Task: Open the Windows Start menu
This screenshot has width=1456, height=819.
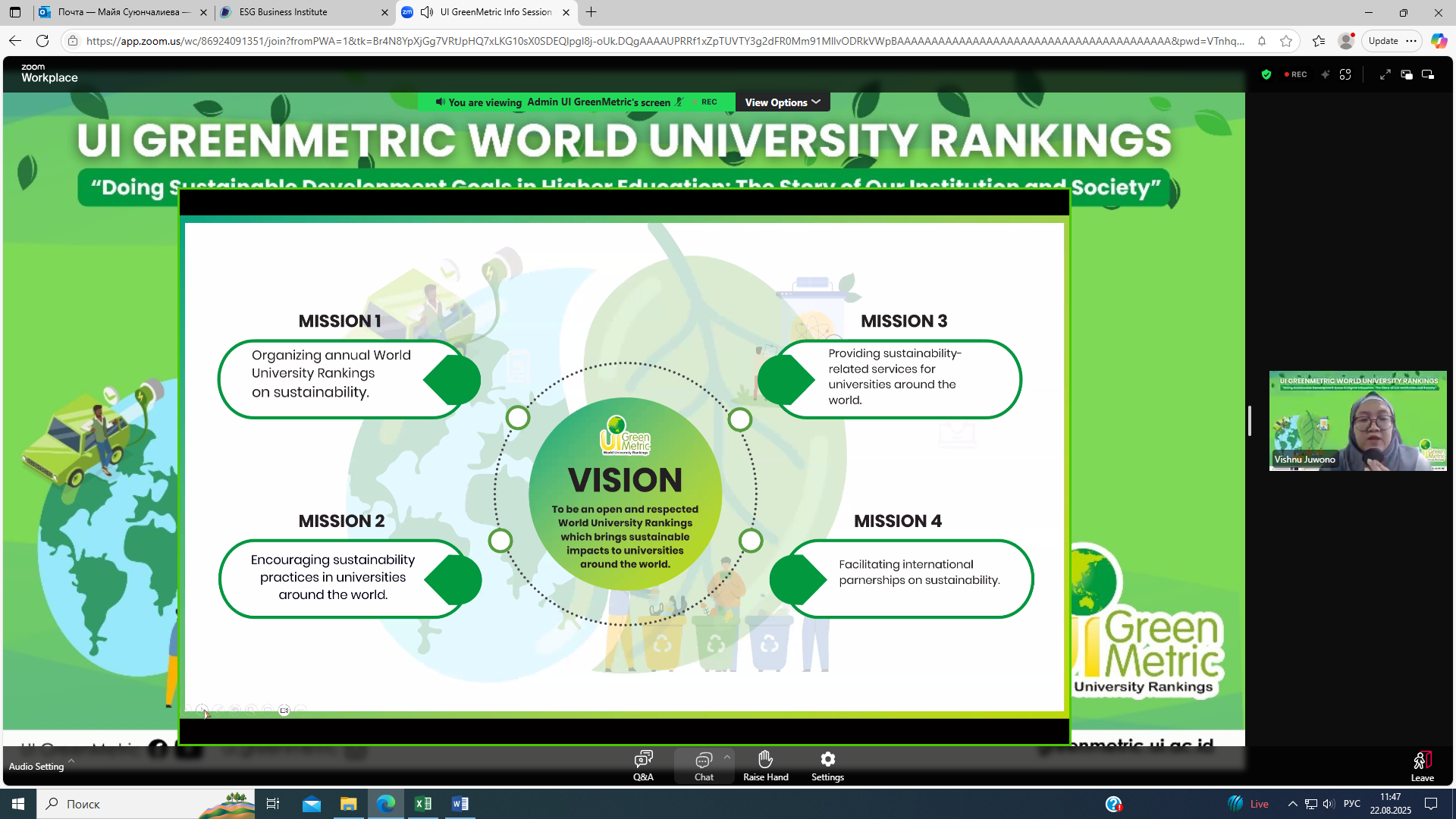Action: (x=18, y=804)
